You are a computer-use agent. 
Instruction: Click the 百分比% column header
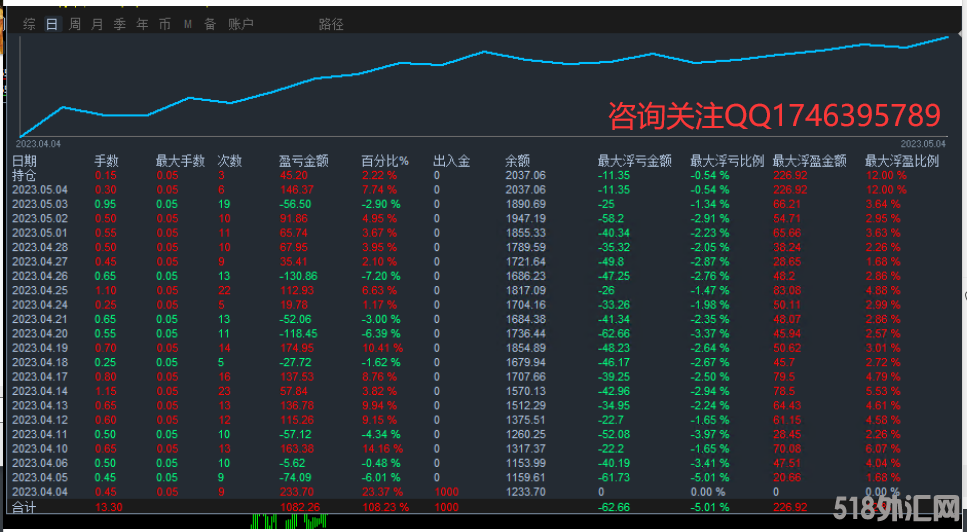385,160
